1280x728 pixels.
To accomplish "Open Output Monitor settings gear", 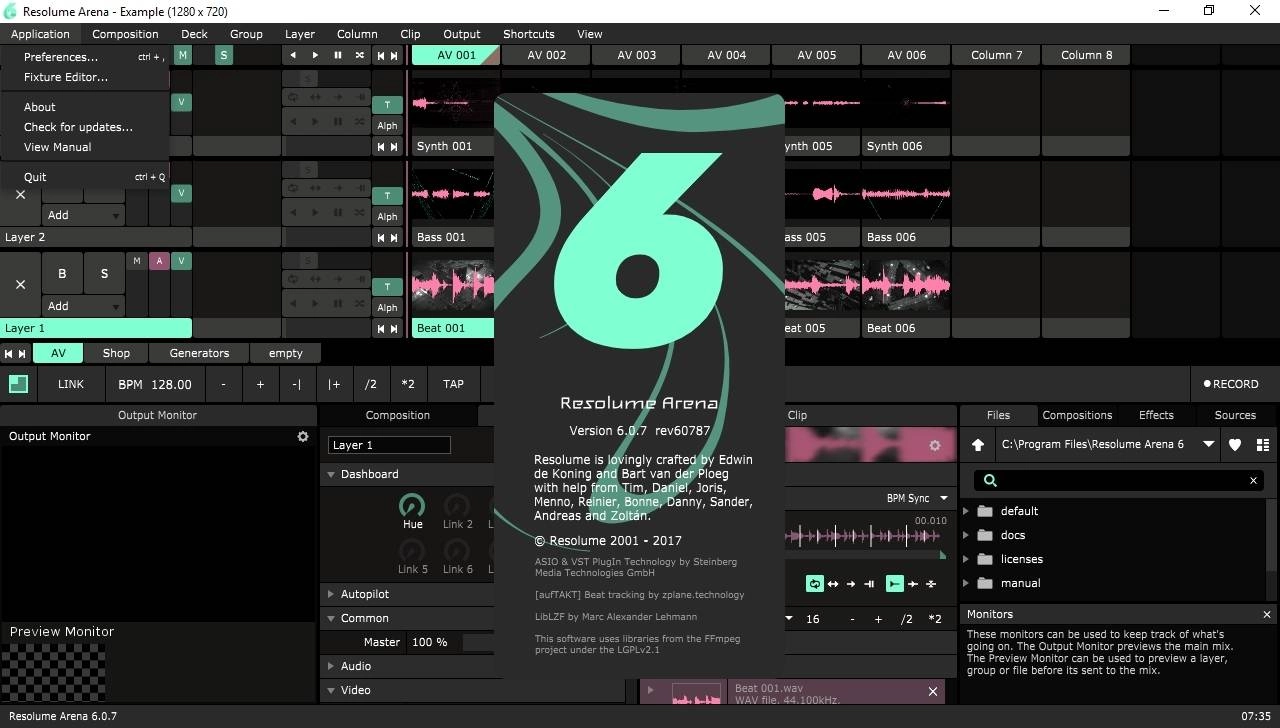I will point(303,436).
